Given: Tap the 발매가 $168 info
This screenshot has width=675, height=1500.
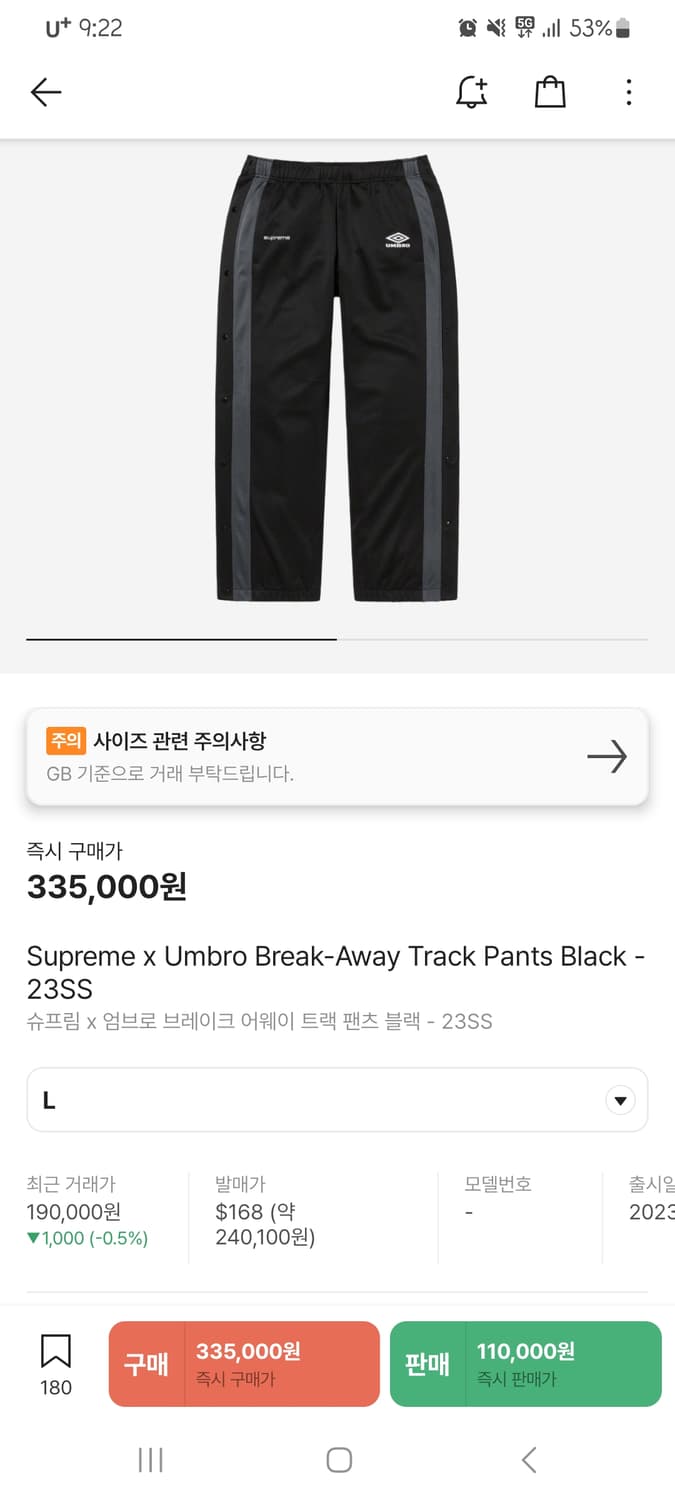Looking at the screenshot, I should point(265,1211).
